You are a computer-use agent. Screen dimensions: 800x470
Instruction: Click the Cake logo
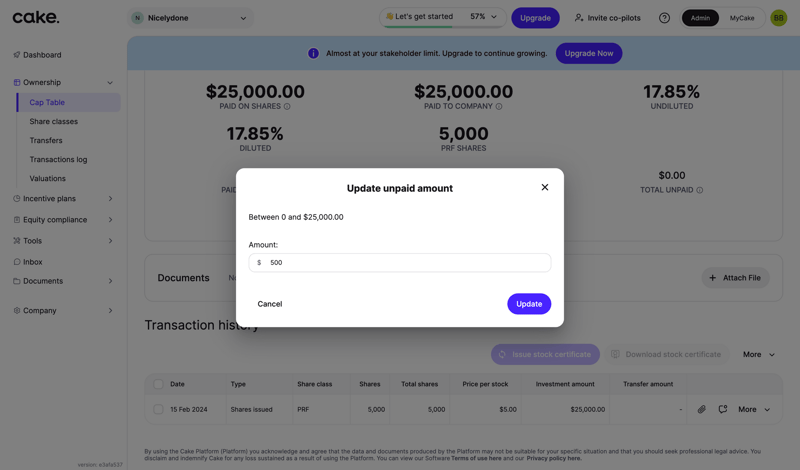[x=36, y=17]
